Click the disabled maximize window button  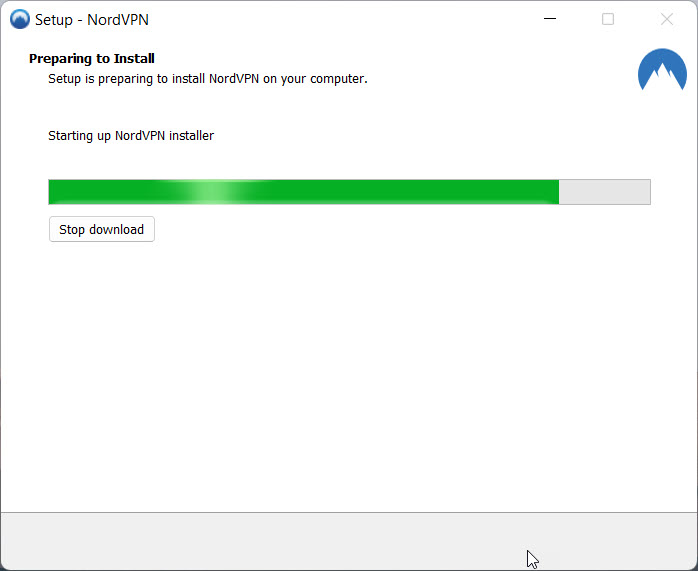[608, 19]
